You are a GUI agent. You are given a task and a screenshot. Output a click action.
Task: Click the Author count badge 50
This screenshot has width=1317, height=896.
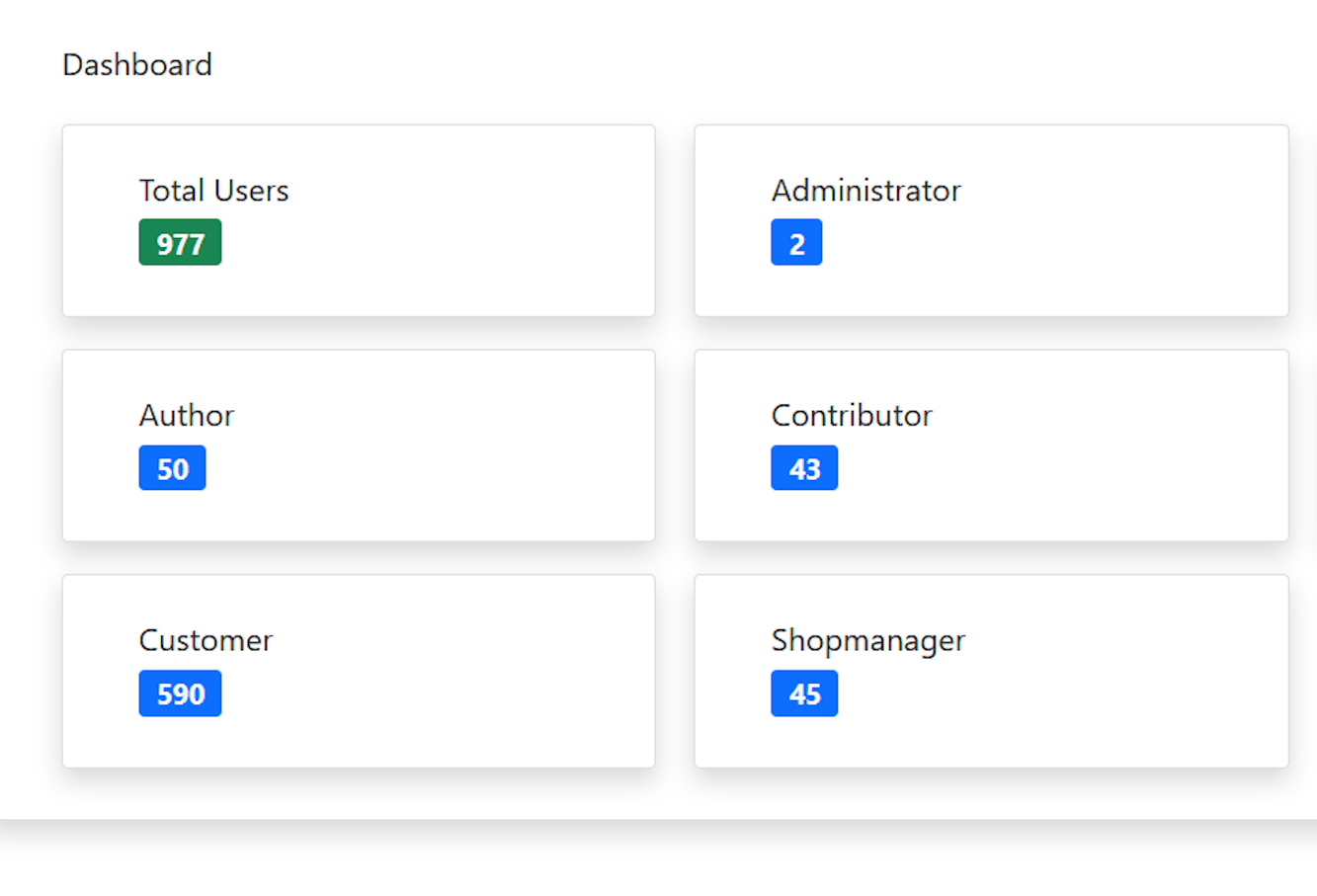(172, 467)
